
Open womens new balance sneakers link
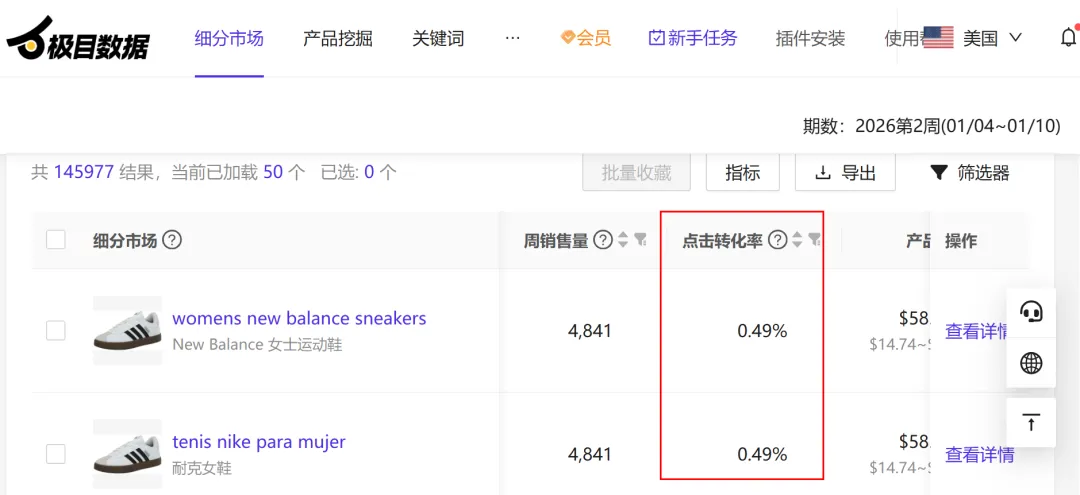pyautogui.click(x=299, y=318)
